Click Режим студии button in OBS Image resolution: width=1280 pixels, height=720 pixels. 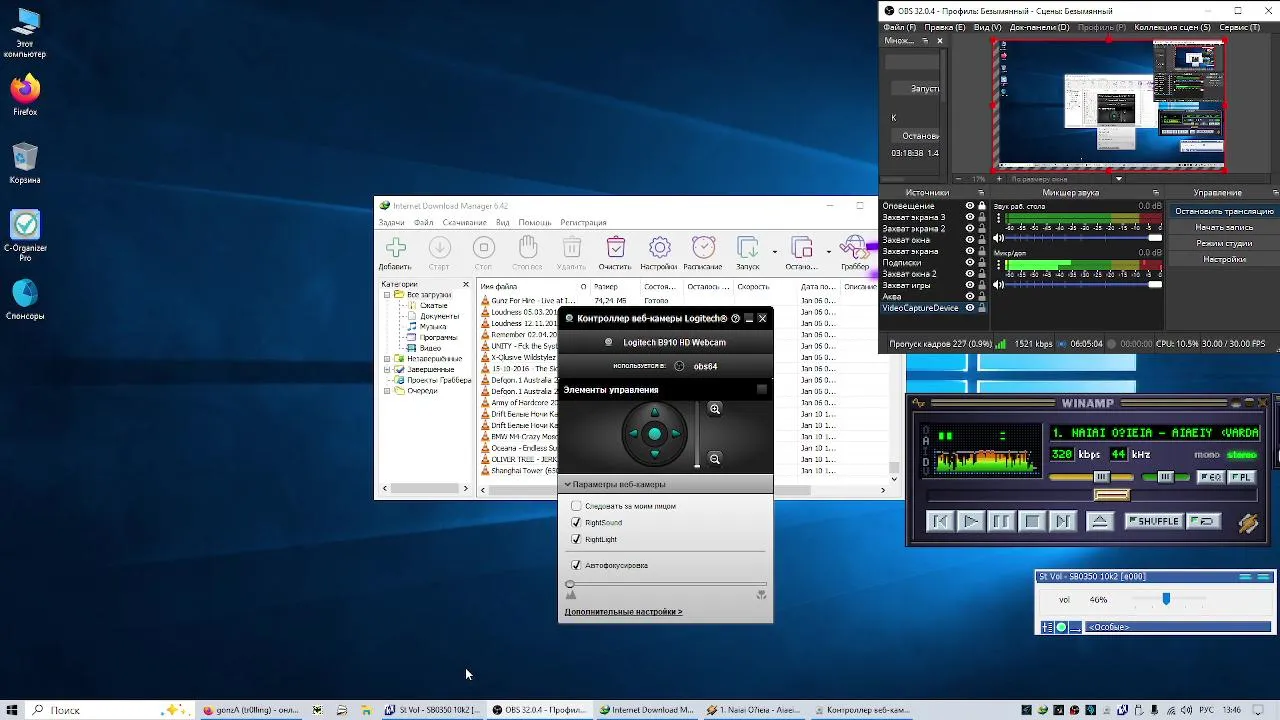point(1224,244)
